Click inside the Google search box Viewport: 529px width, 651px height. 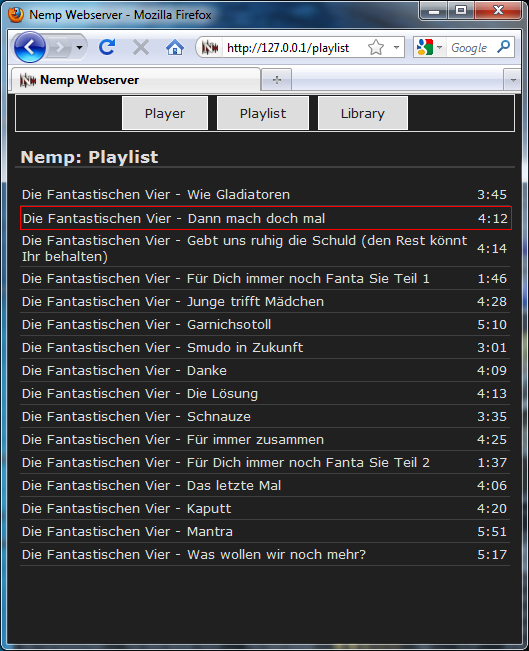470,48
